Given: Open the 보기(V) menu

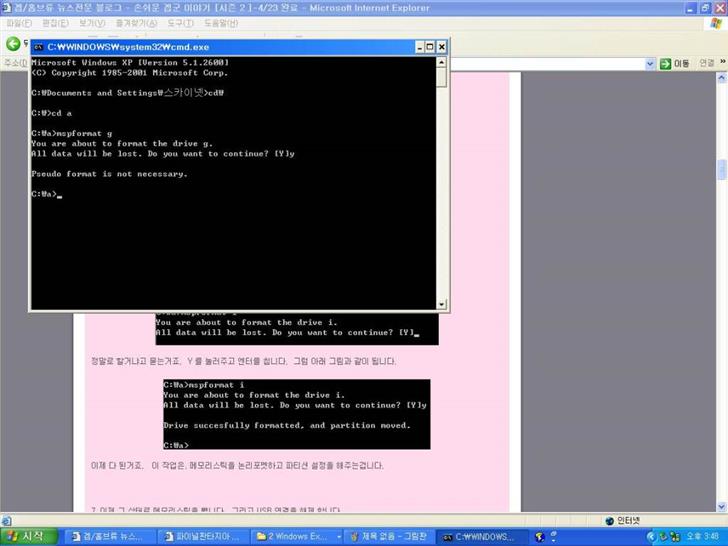Looking at the screenshot, I should [92, 23].
